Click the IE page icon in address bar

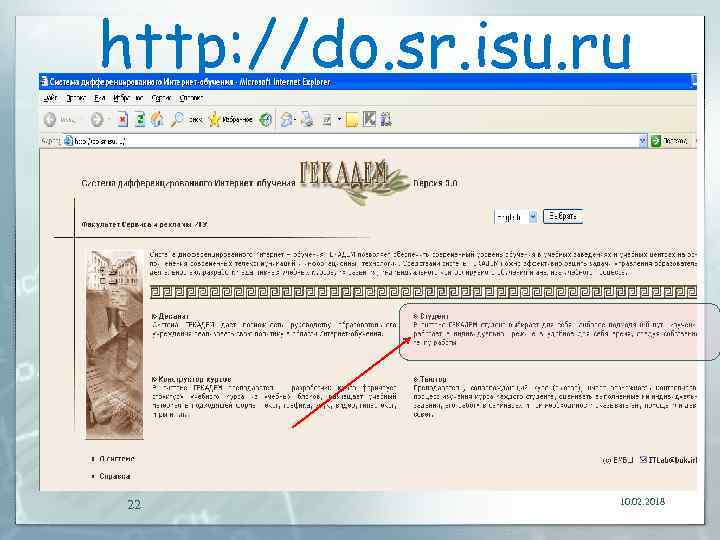coord(68,141)
